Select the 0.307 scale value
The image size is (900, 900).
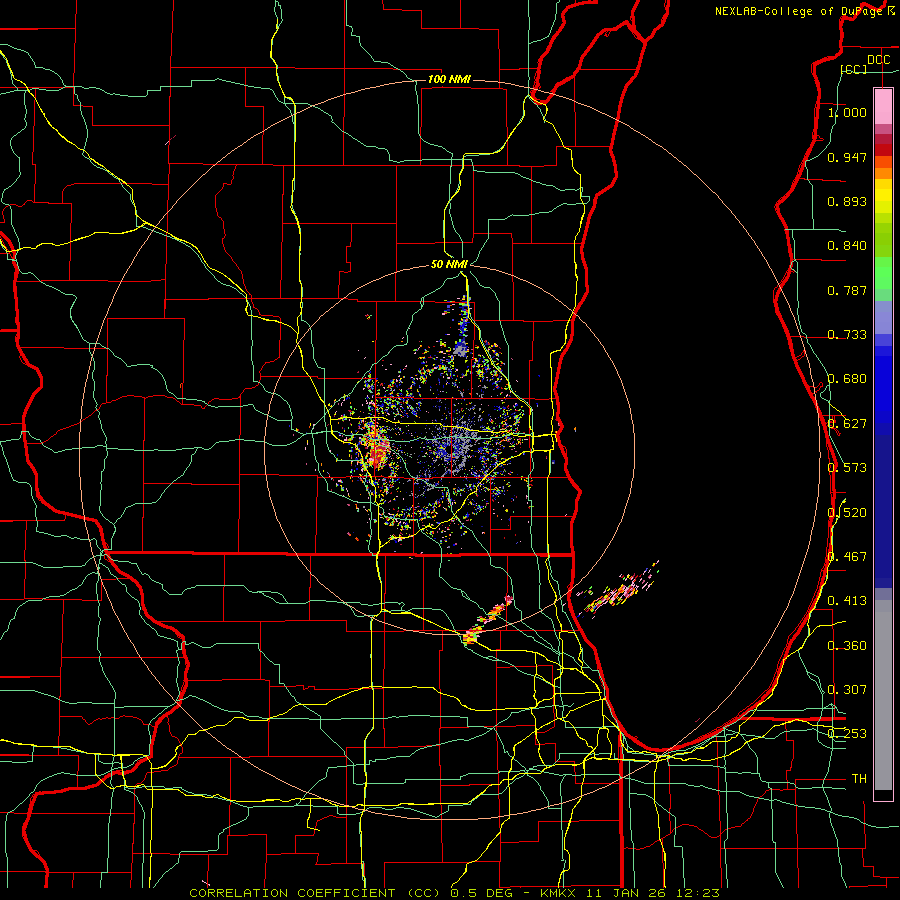847,690
